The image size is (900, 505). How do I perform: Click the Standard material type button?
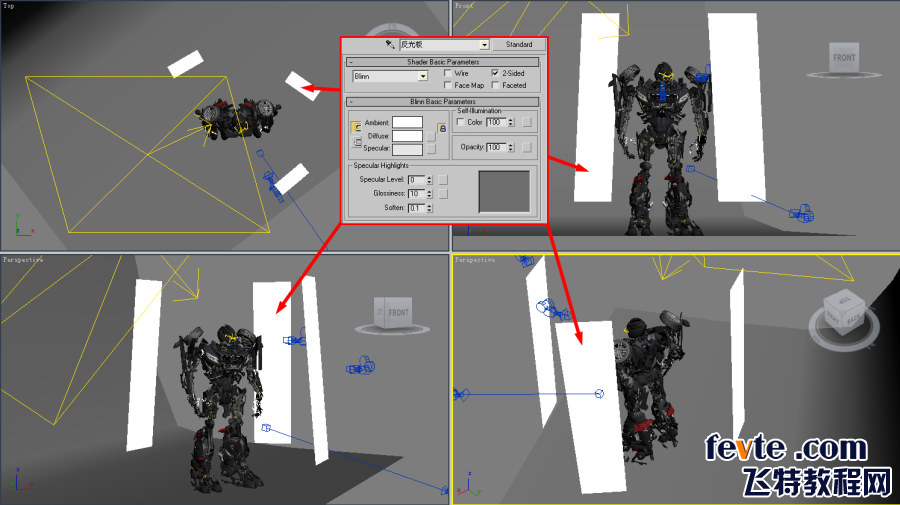click(x=518, y=44)
